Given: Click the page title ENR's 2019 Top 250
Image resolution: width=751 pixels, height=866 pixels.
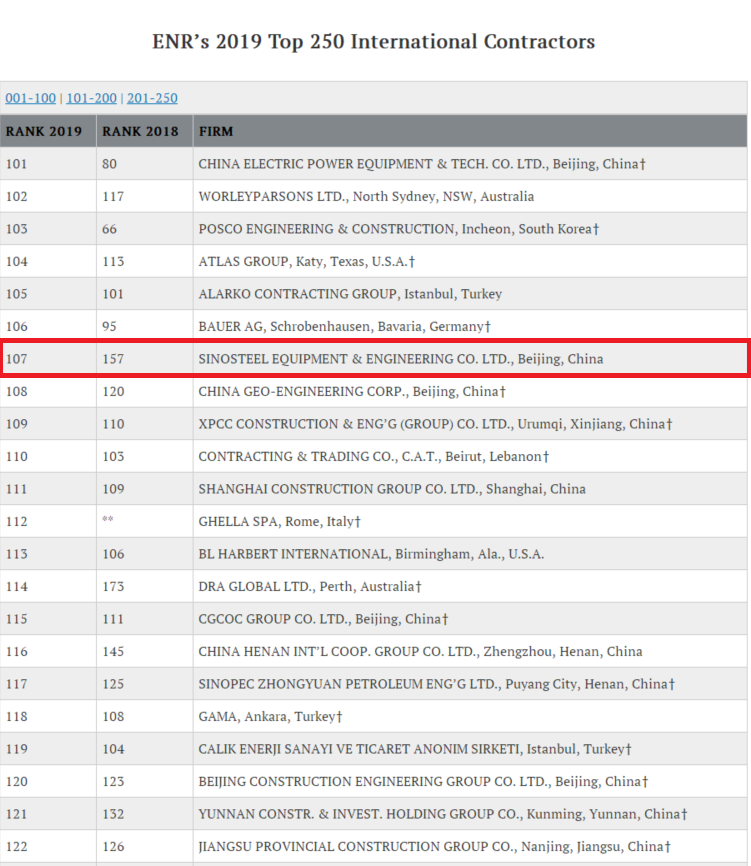Looking at the screenshot, I should pyautogui.click(x=374, y=41).
